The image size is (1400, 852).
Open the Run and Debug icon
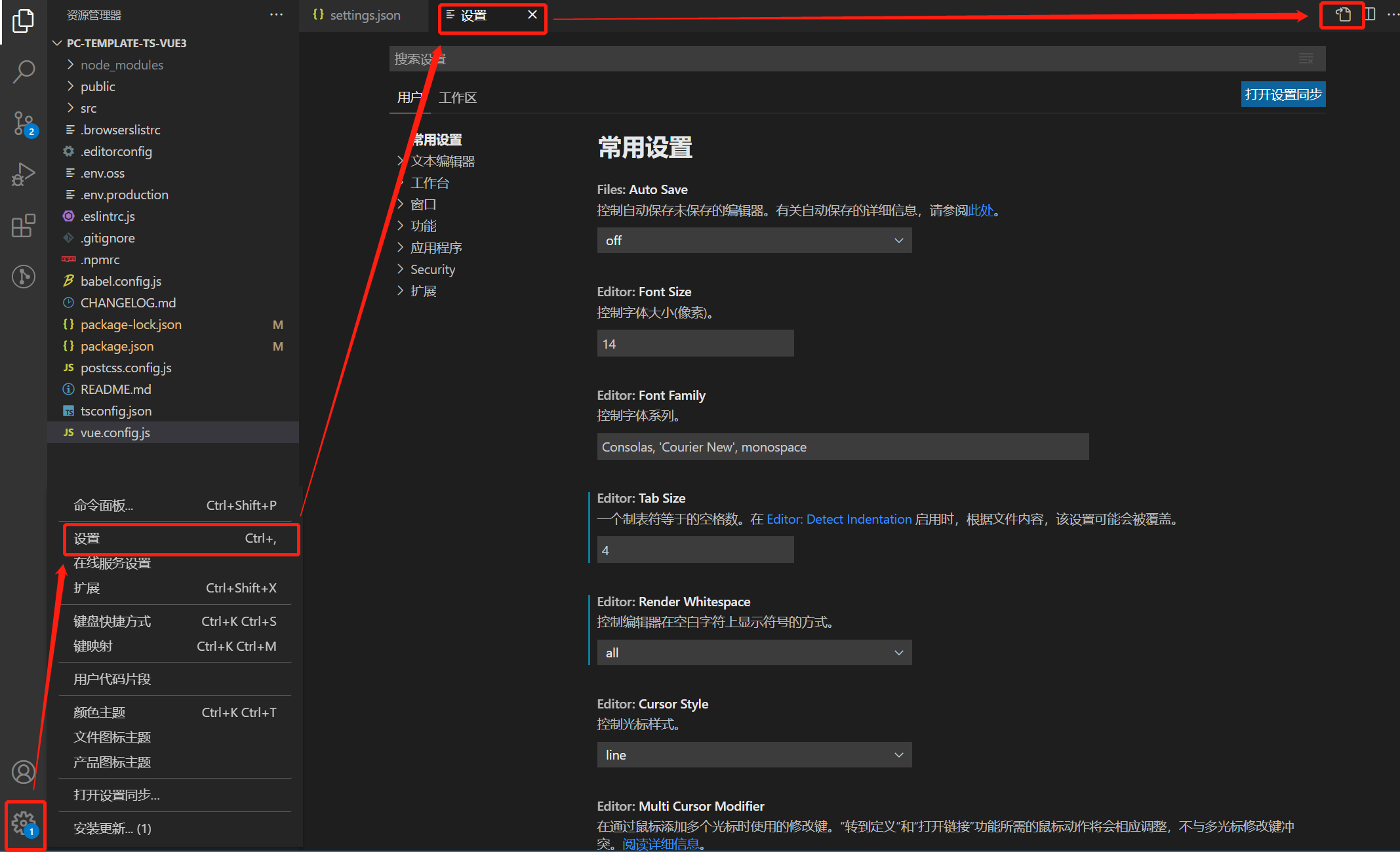pyautogui.click(x=23, y=175)
